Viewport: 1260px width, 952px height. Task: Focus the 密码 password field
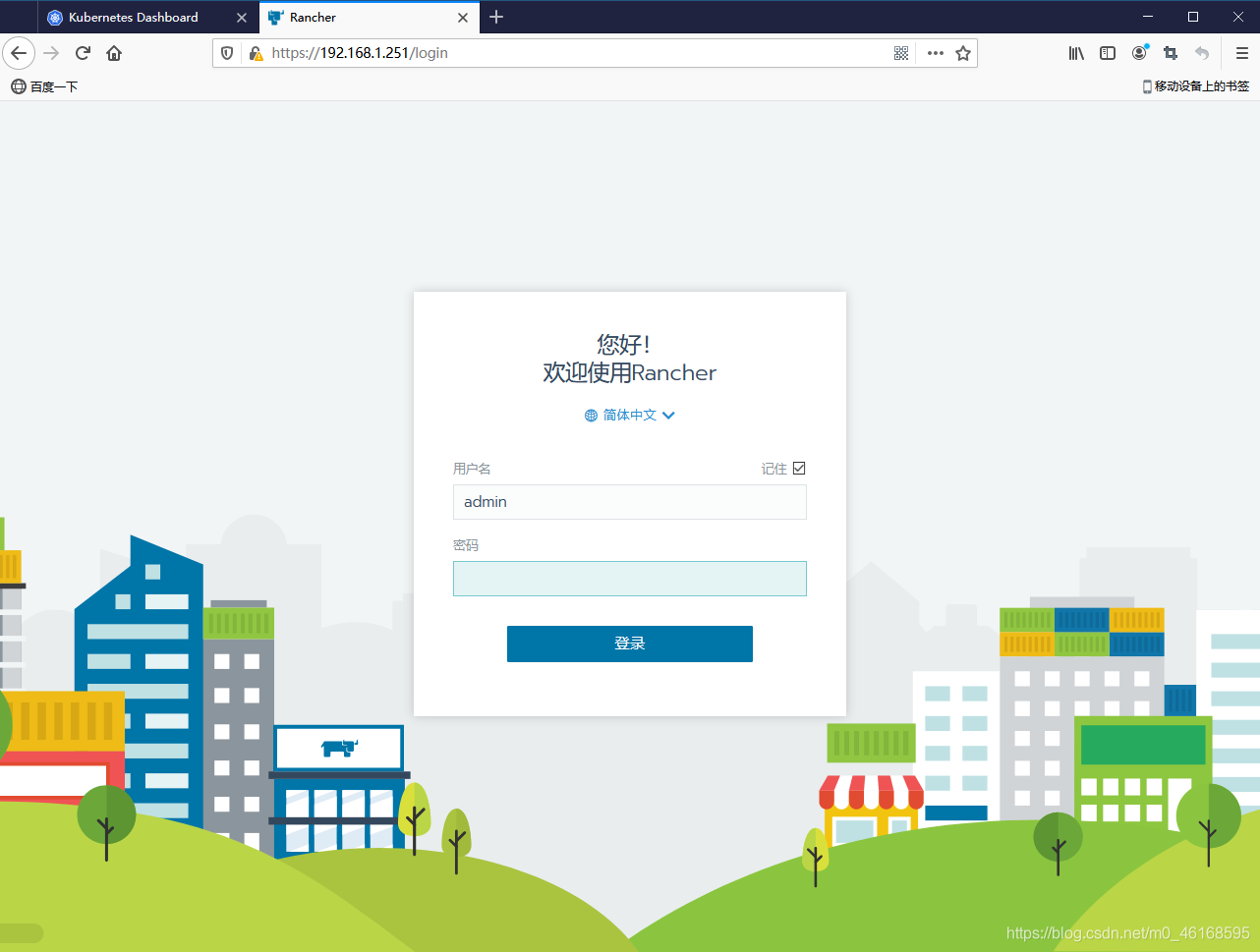(630, 579)
